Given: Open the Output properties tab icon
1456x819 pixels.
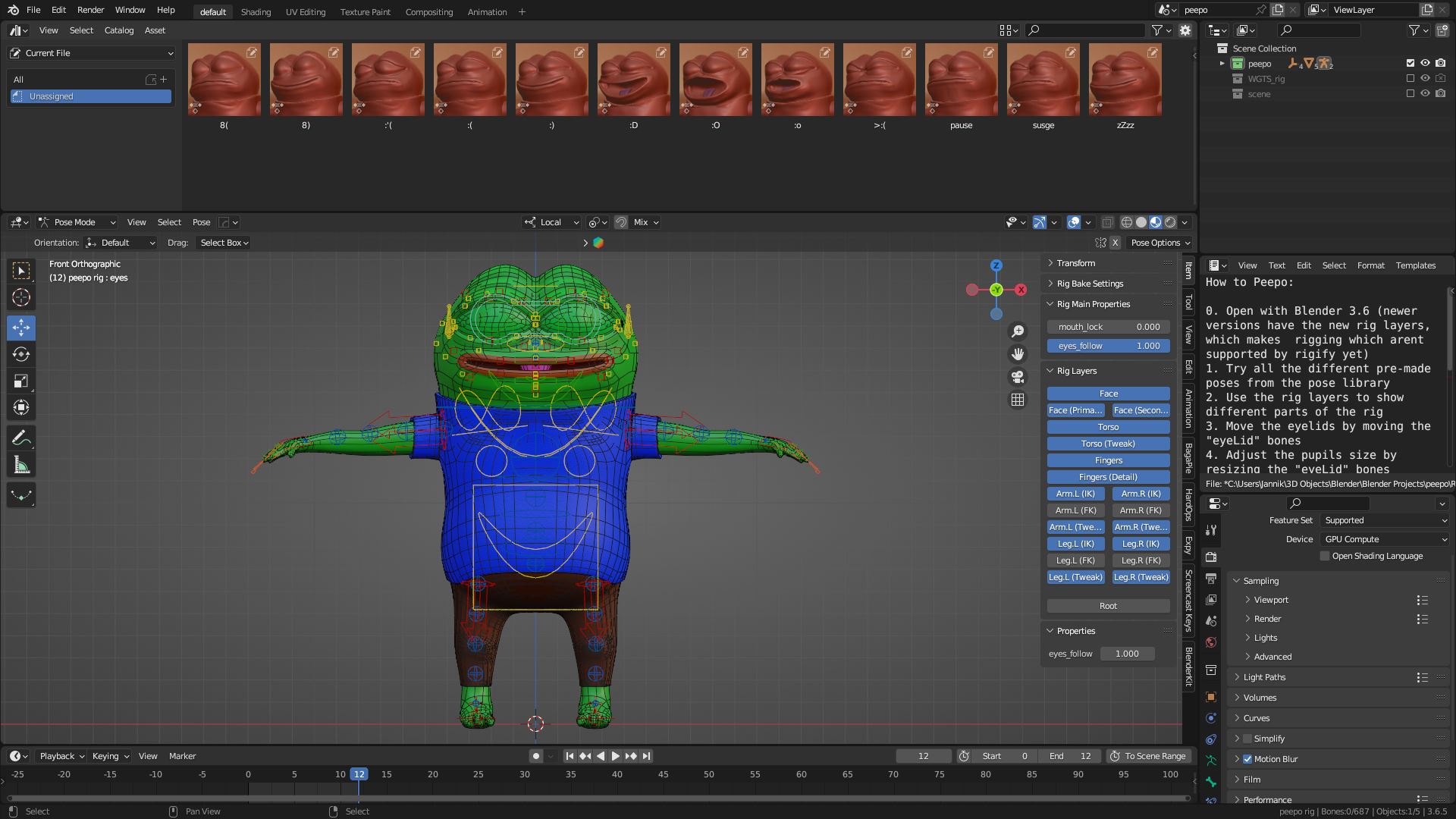Looking at the screenshot, I should tap(1211, 579).
